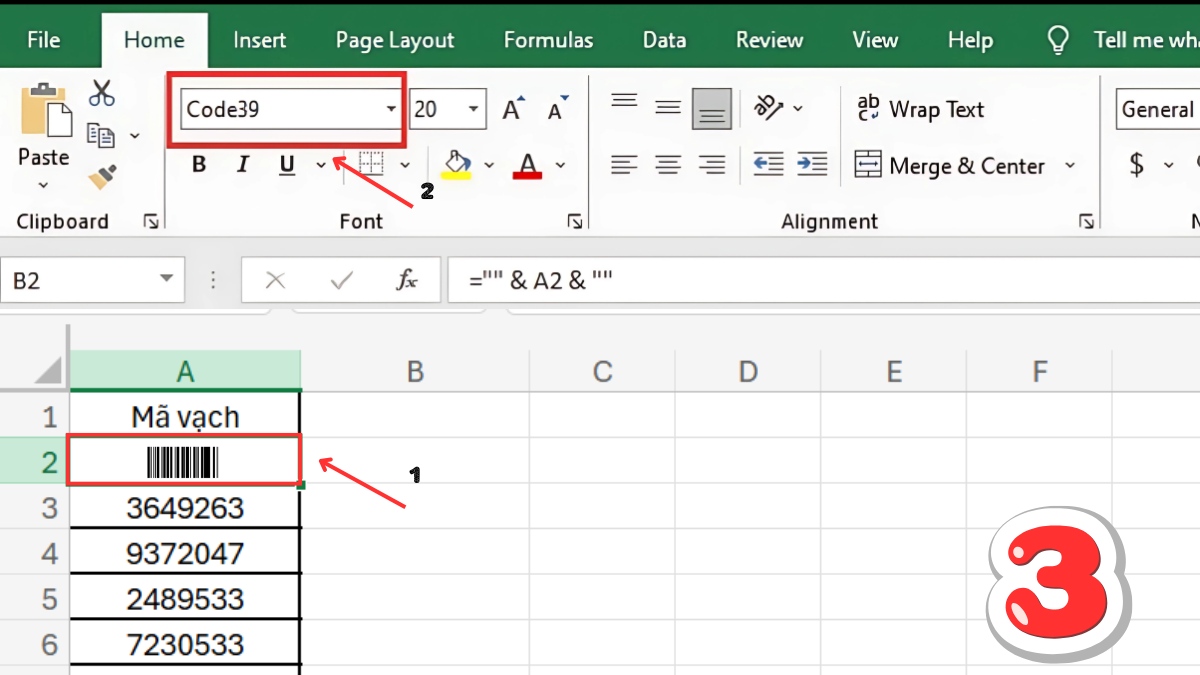
Task: Click accounting dollar format icon
Action: [1137, 165]
